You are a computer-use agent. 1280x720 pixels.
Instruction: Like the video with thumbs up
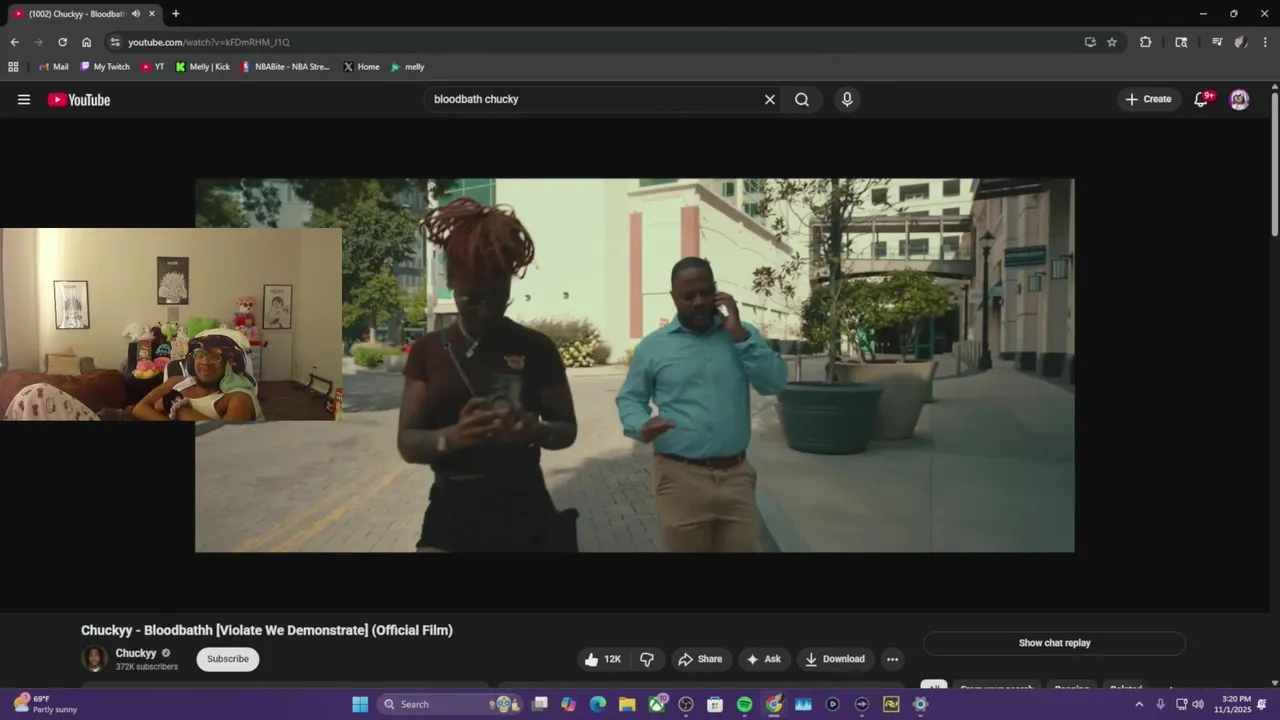(x=604, y=659)
